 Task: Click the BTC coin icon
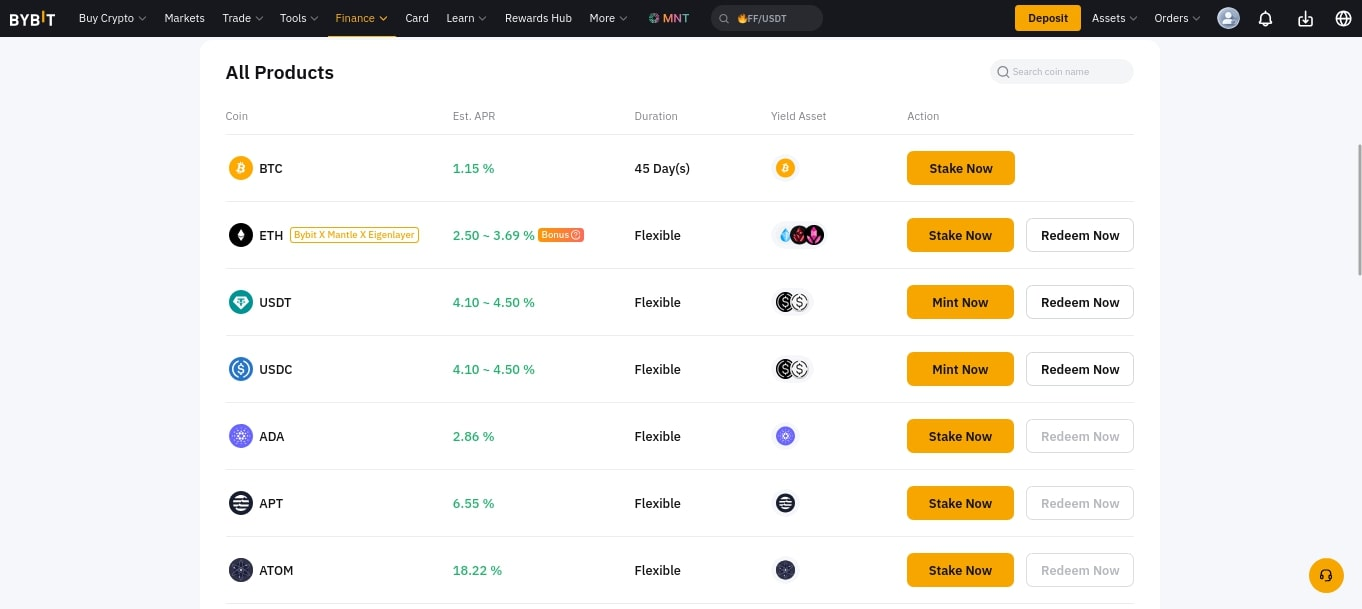[240, 168]
